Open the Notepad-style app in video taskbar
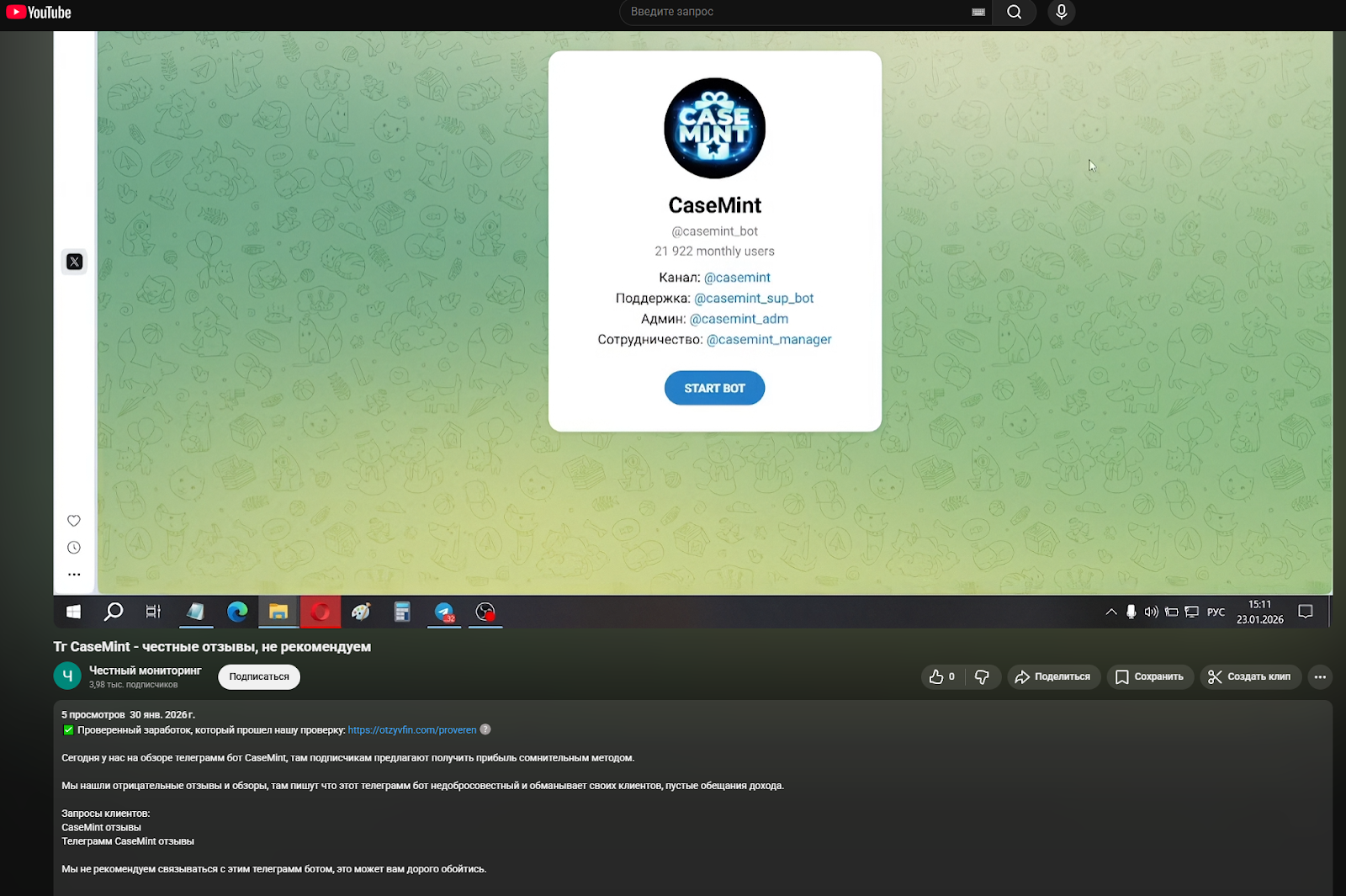This screenshot has width=1346, height=896. tap(195, 612)
